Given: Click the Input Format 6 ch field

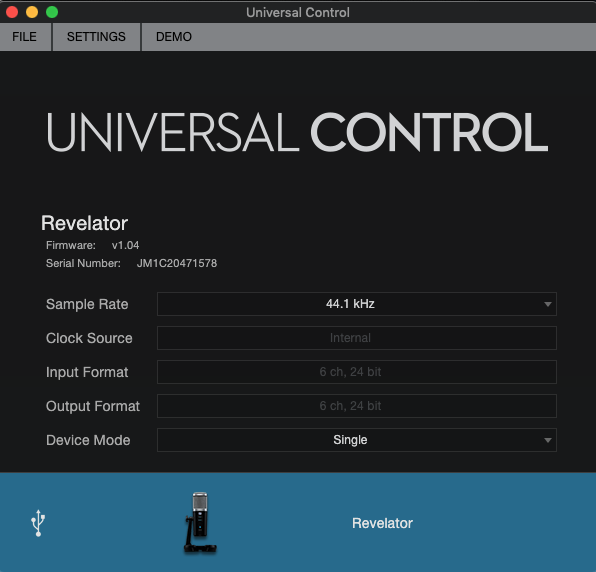Looking at the screenshot, I should 357,372.
